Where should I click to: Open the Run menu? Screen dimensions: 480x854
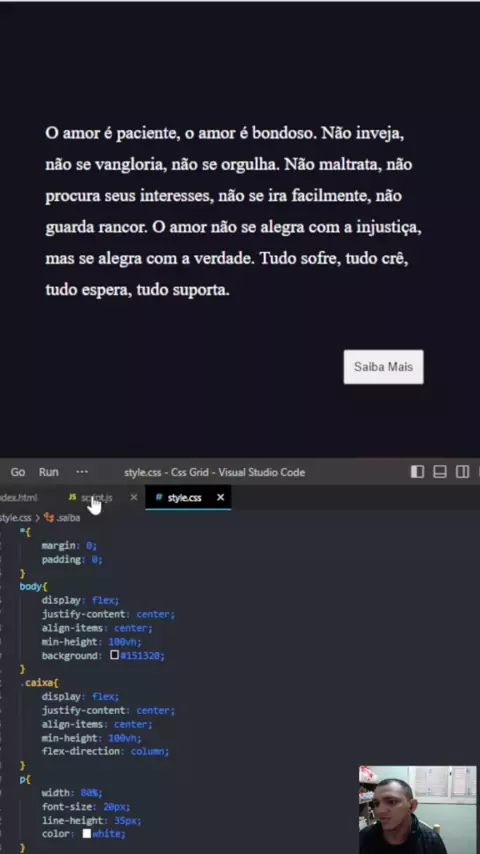[x=48, y=472]
